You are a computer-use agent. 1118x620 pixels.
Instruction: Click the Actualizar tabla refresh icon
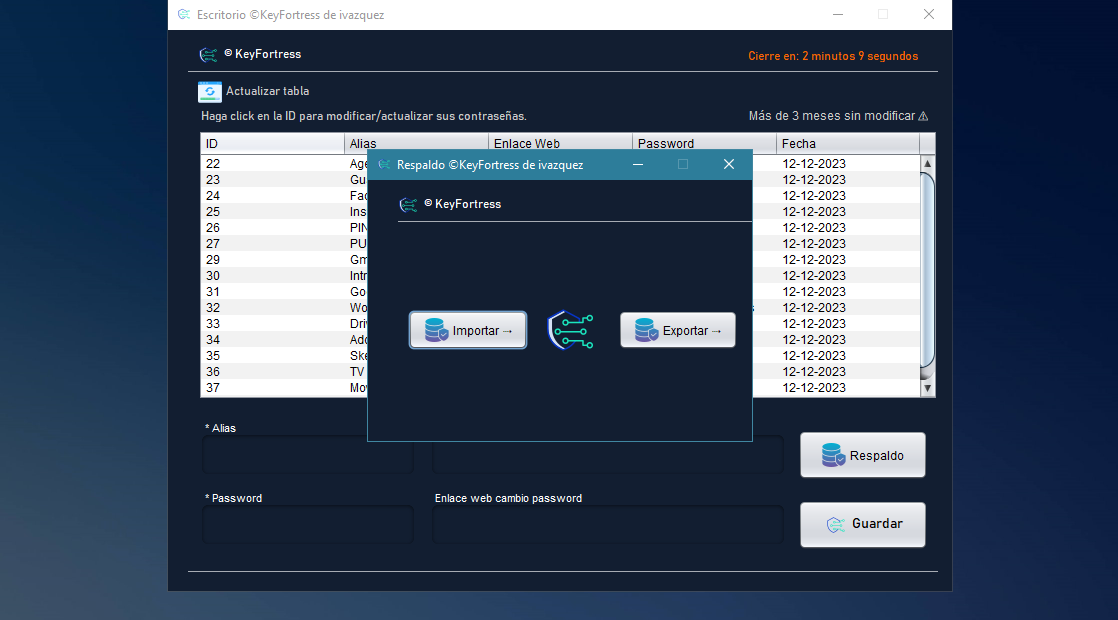pos(210,92)
